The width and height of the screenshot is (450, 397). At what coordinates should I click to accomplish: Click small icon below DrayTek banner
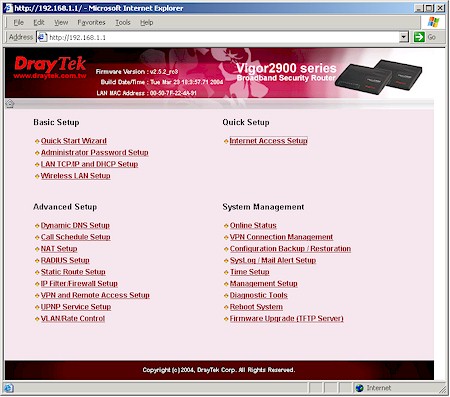pyautogui.click(x=10, y=104)
